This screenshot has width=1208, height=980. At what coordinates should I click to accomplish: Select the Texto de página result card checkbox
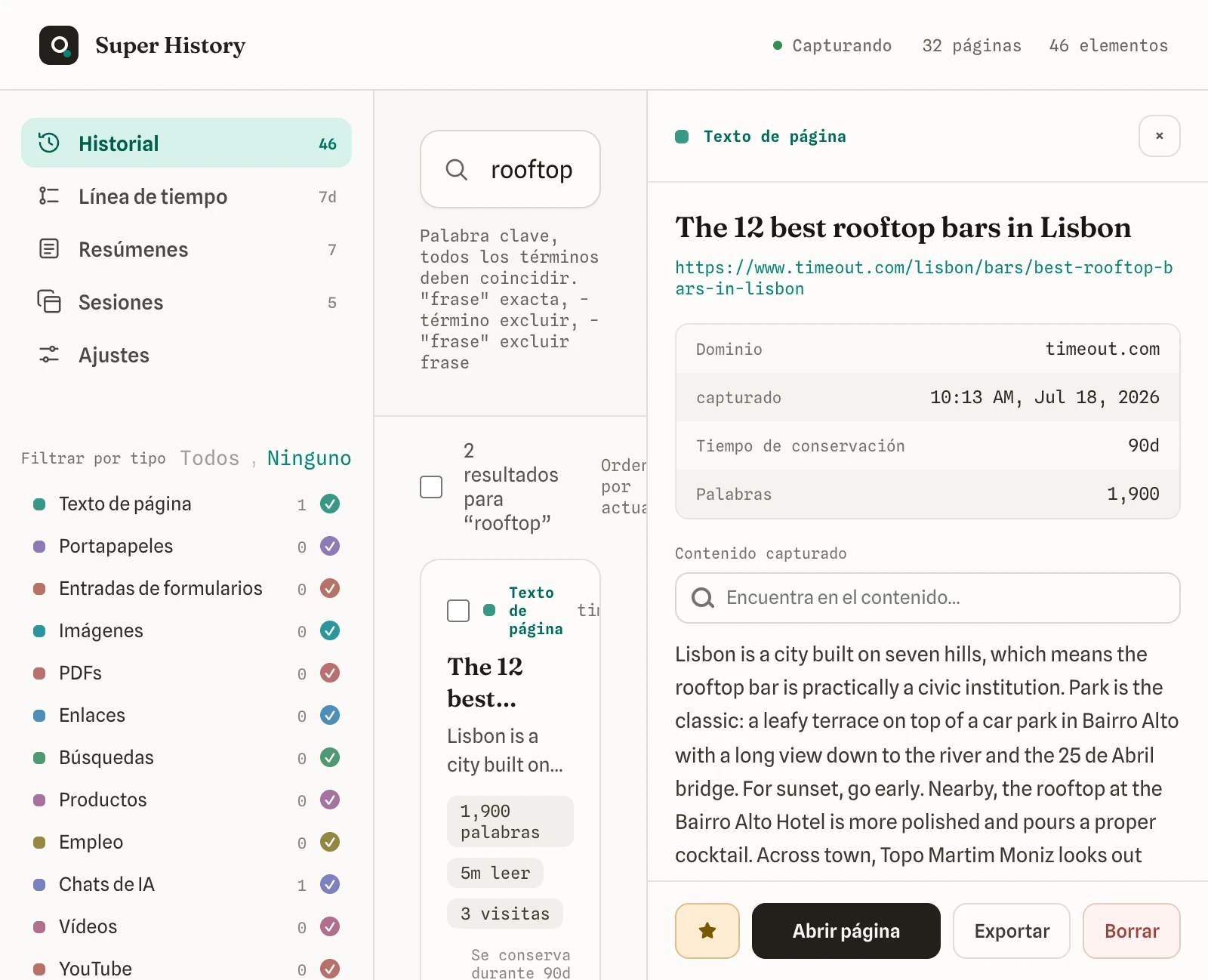[458, 611]
